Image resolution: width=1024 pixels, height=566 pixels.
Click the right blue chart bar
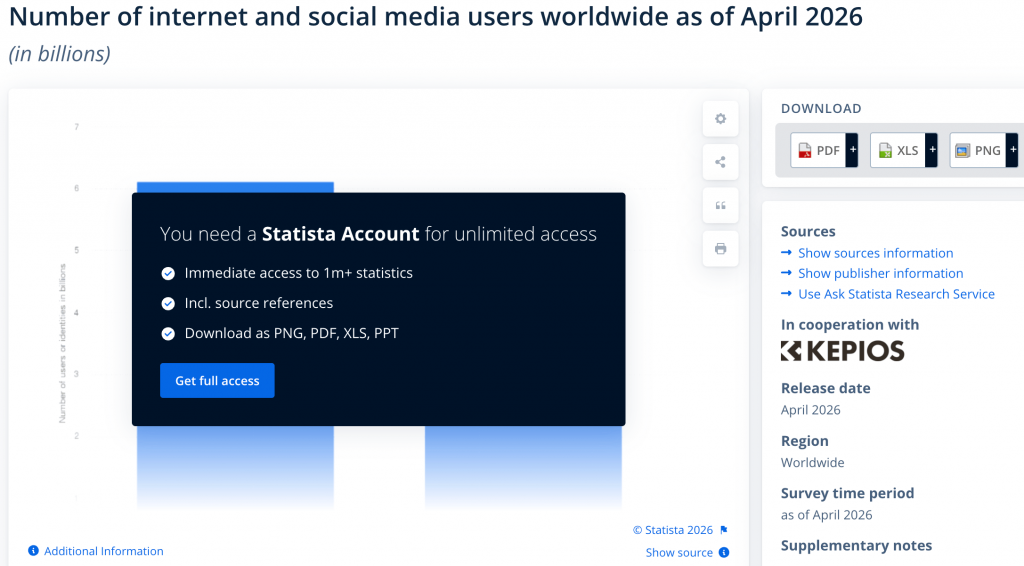[523, 467]
